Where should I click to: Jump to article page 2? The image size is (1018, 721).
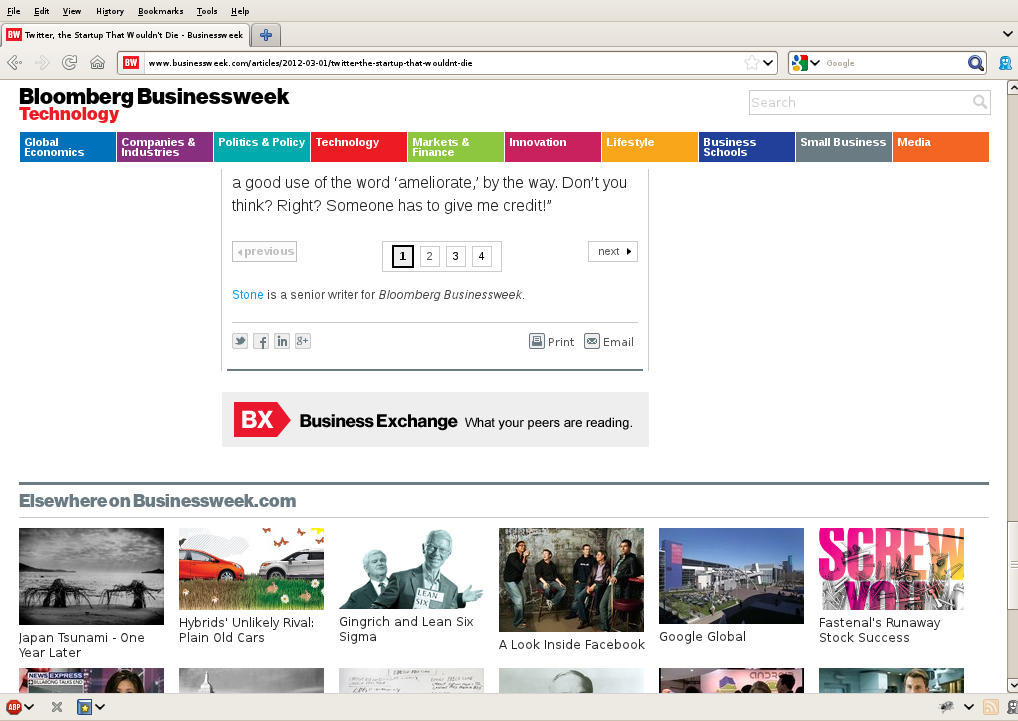click(x=429, y=256)
